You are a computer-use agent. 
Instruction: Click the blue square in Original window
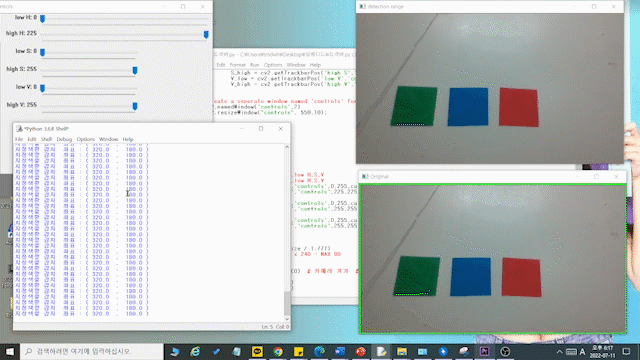pos(471,277)
